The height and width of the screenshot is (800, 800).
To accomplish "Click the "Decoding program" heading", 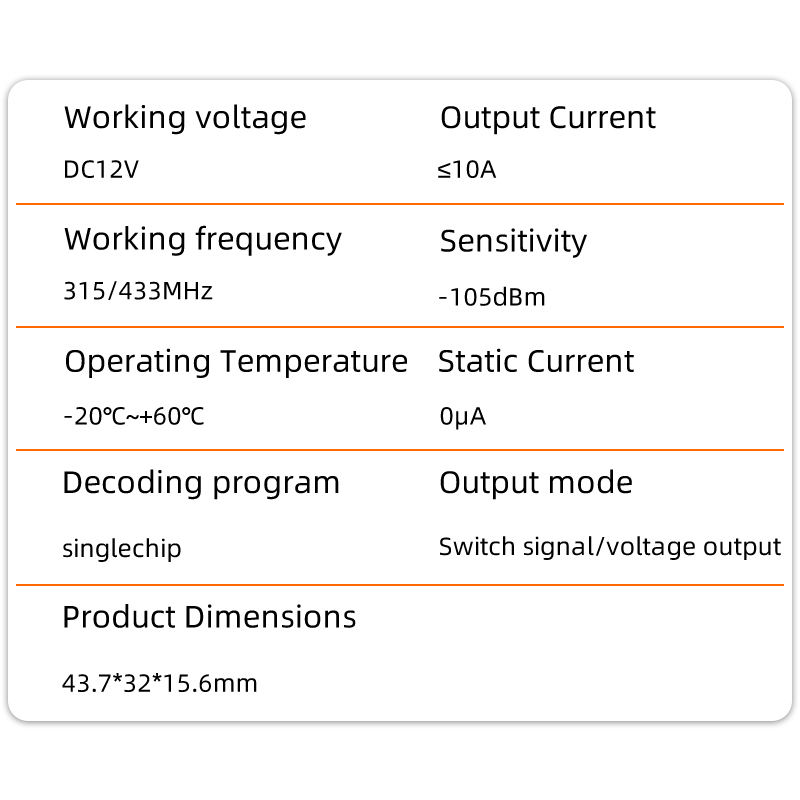I will point(201,483).
